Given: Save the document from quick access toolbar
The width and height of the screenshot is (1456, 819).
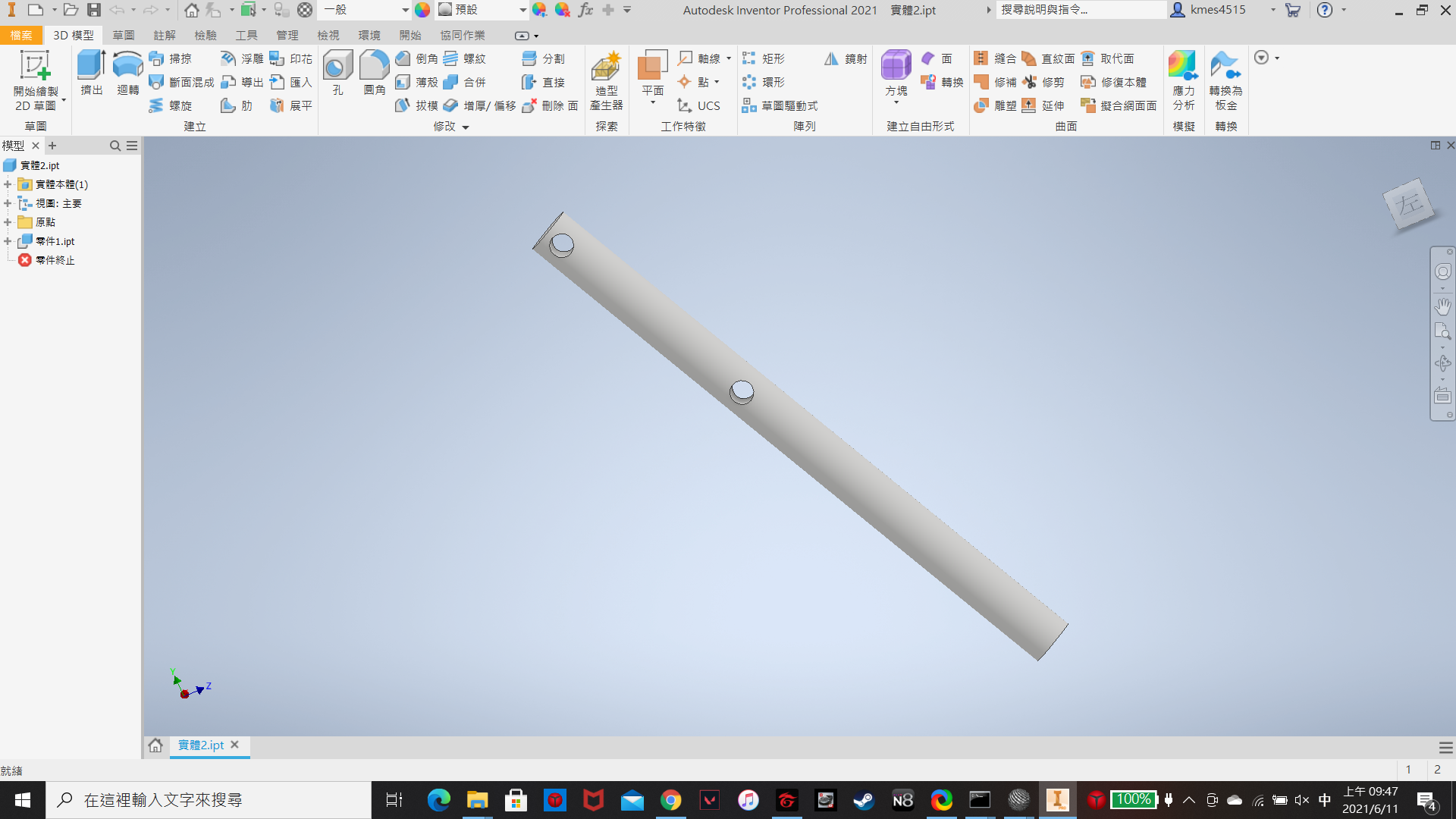Looking at the screenshot, I should 94,10.
